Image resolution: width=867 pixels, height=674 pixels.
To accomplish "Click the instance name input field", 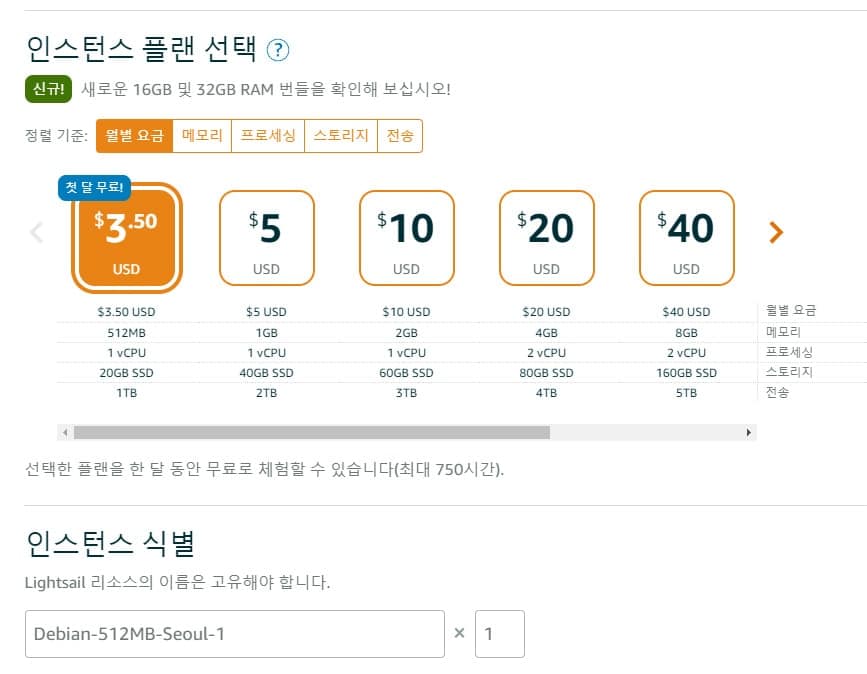I will pos(234,634).
